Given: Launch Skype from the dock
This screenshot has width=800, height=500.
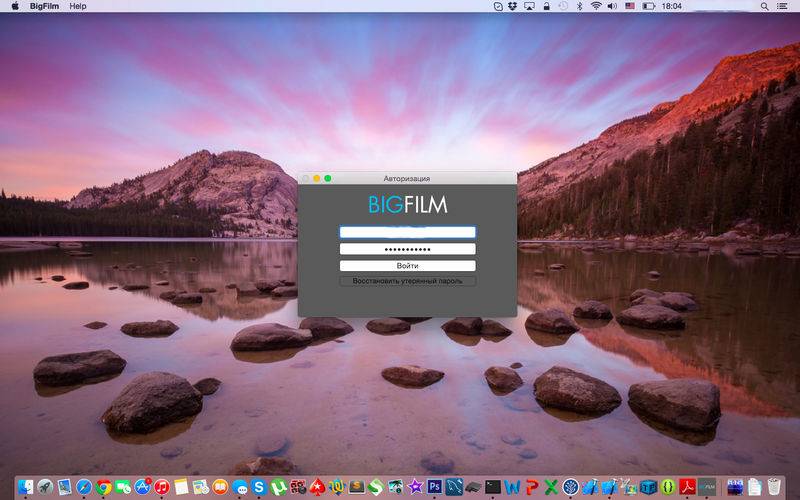Looking at the screenshot, I should tap(259, 487).
